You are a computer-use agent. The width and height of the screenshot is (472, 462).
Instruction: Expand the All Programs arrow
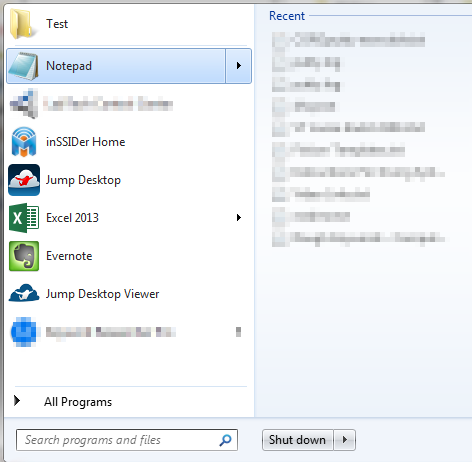tap(17, 400)
